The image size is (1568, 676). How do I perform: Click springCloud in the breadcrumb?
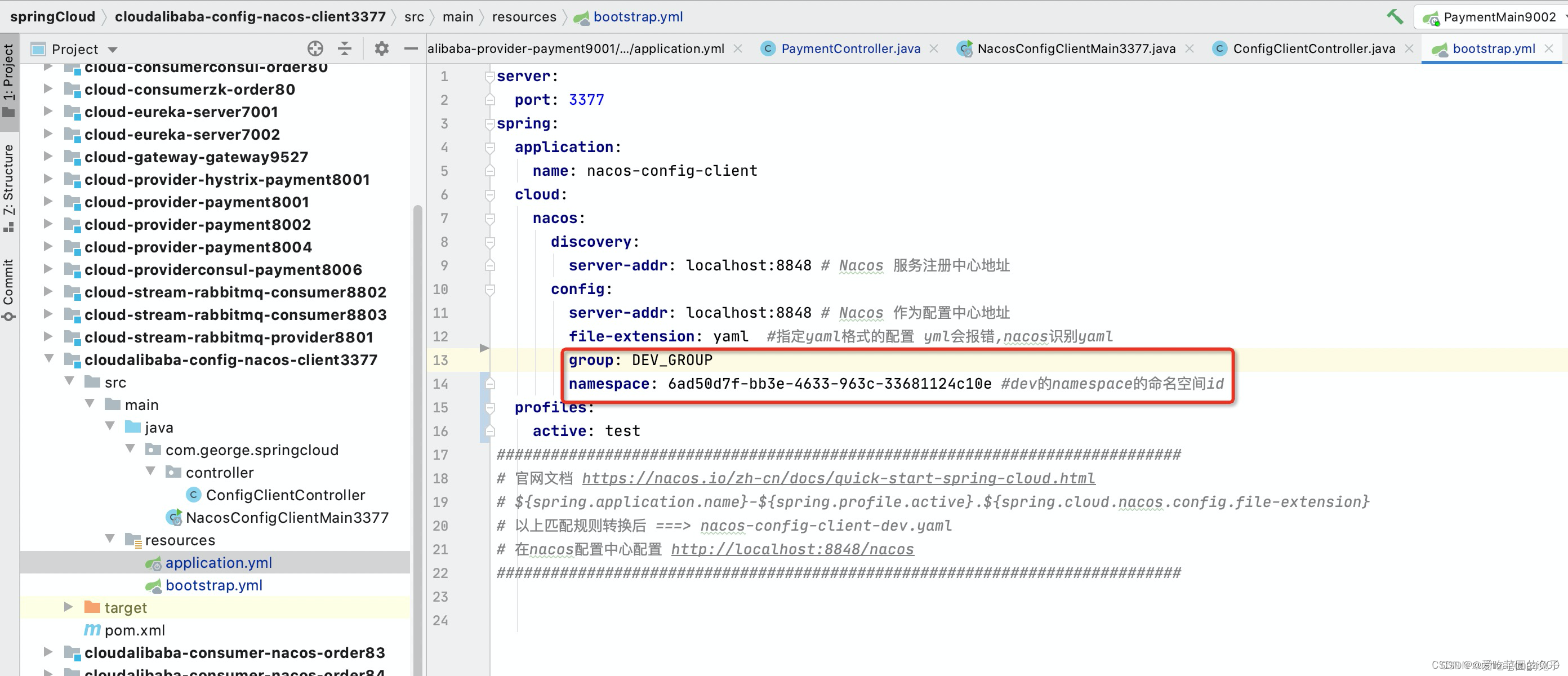pyautogui.click(x=53, y=16)
